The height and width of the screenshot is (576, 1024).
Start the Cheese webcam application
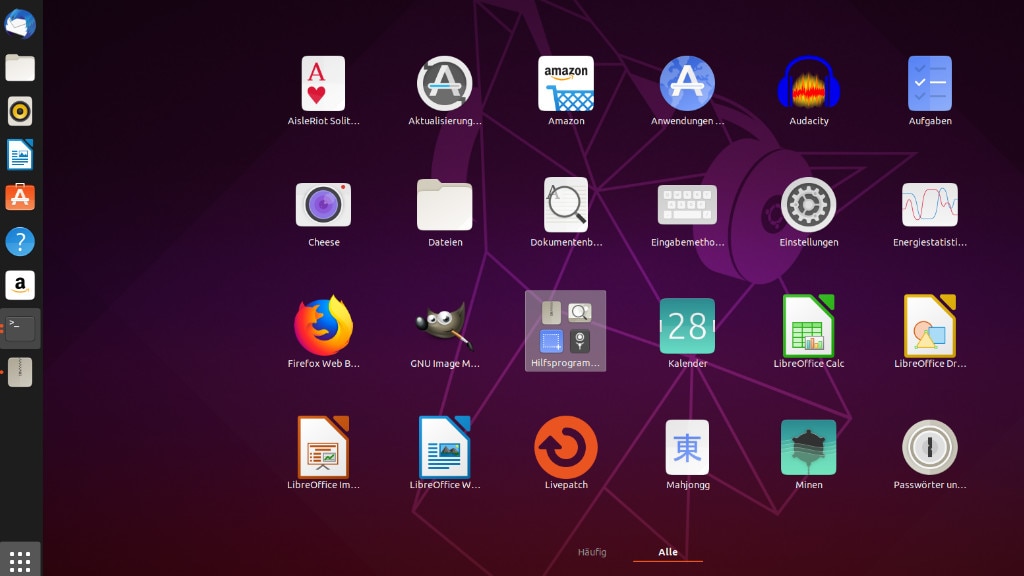(322, 204)
